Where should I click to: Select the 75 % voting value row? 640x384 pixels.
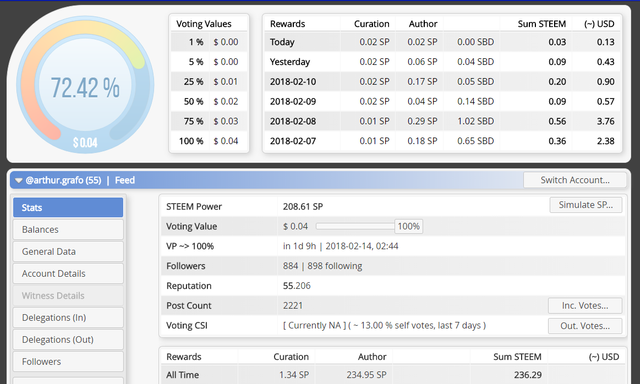pyautogui.click(x=209, y=121)
